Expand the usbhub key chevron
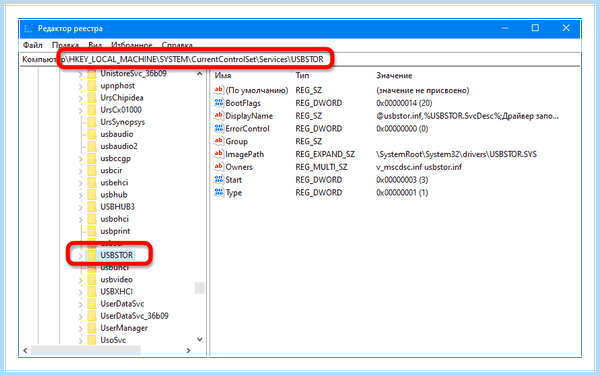 pos(80,195)
